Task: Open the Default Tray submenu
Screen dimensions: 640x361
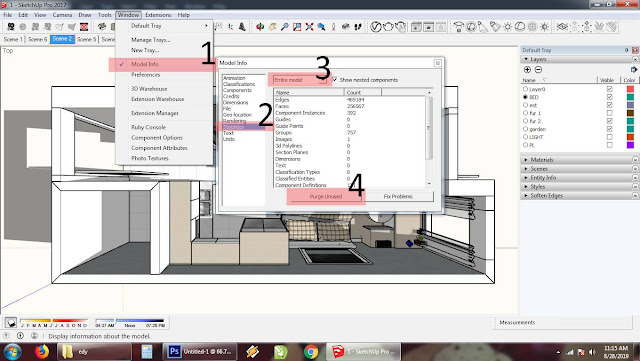Action: click(164, 26)
